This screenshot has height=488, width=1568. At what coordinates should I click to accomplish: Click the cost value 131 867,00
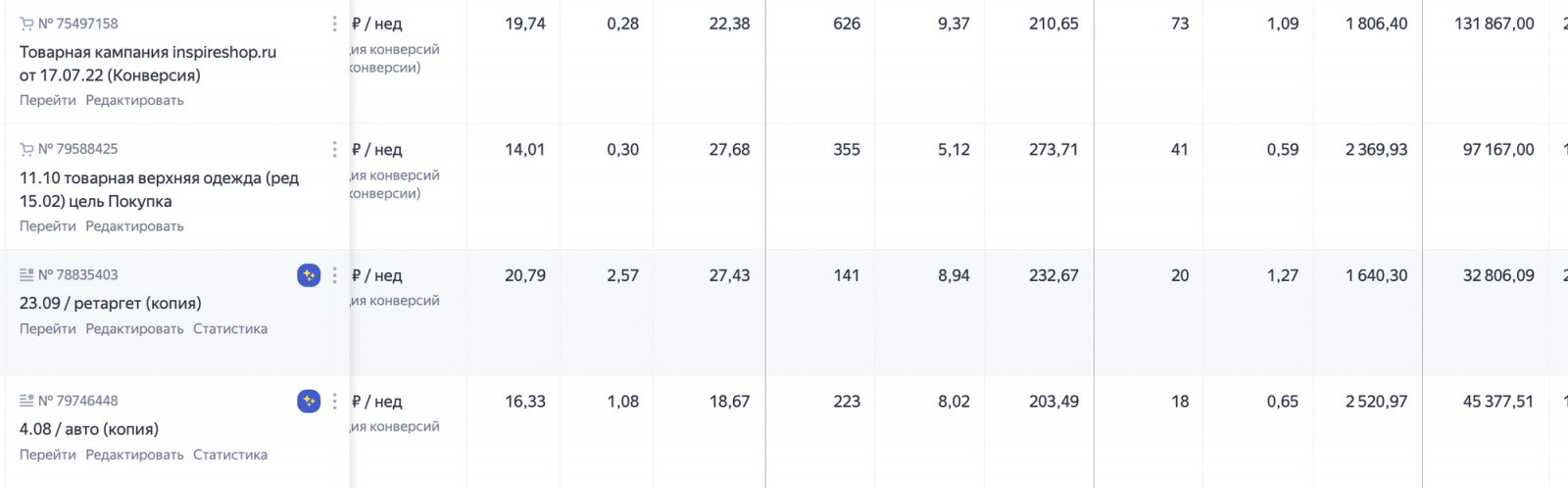coord(1494,24)
